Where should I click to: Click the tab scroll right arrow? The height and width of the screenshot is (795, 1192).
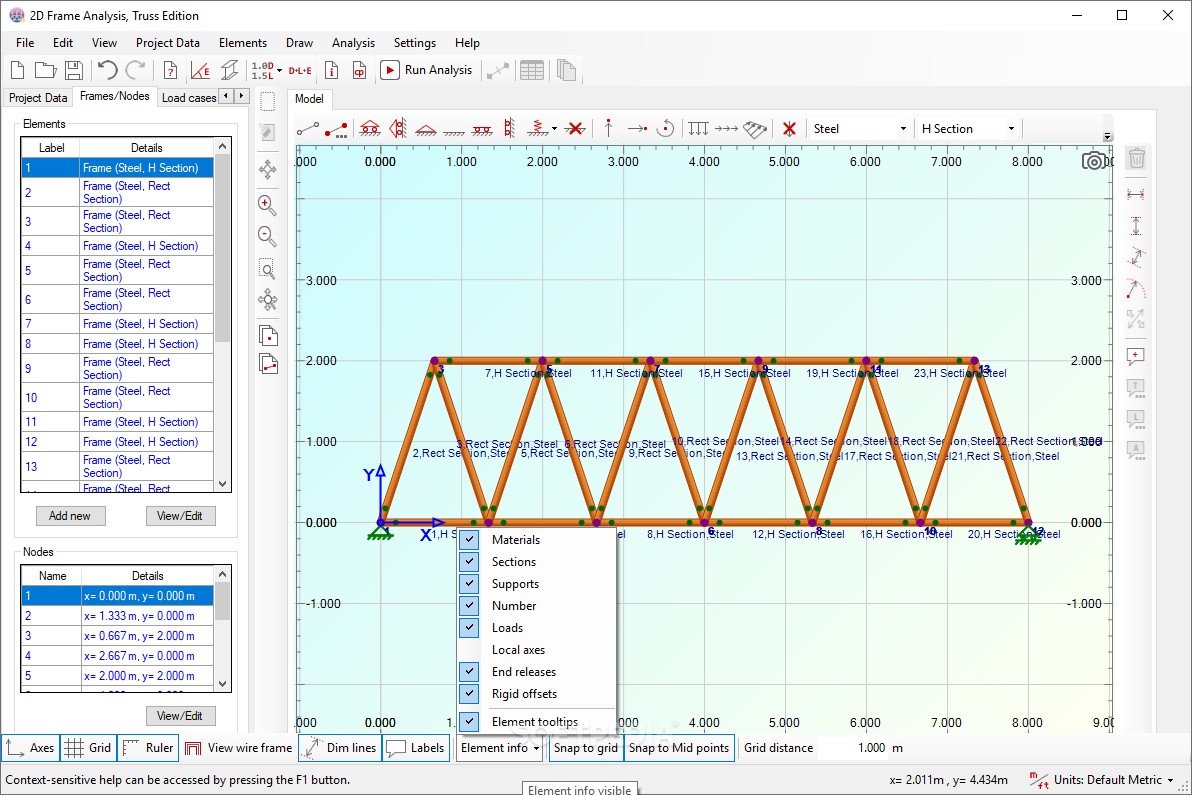[x=242, y=96]
